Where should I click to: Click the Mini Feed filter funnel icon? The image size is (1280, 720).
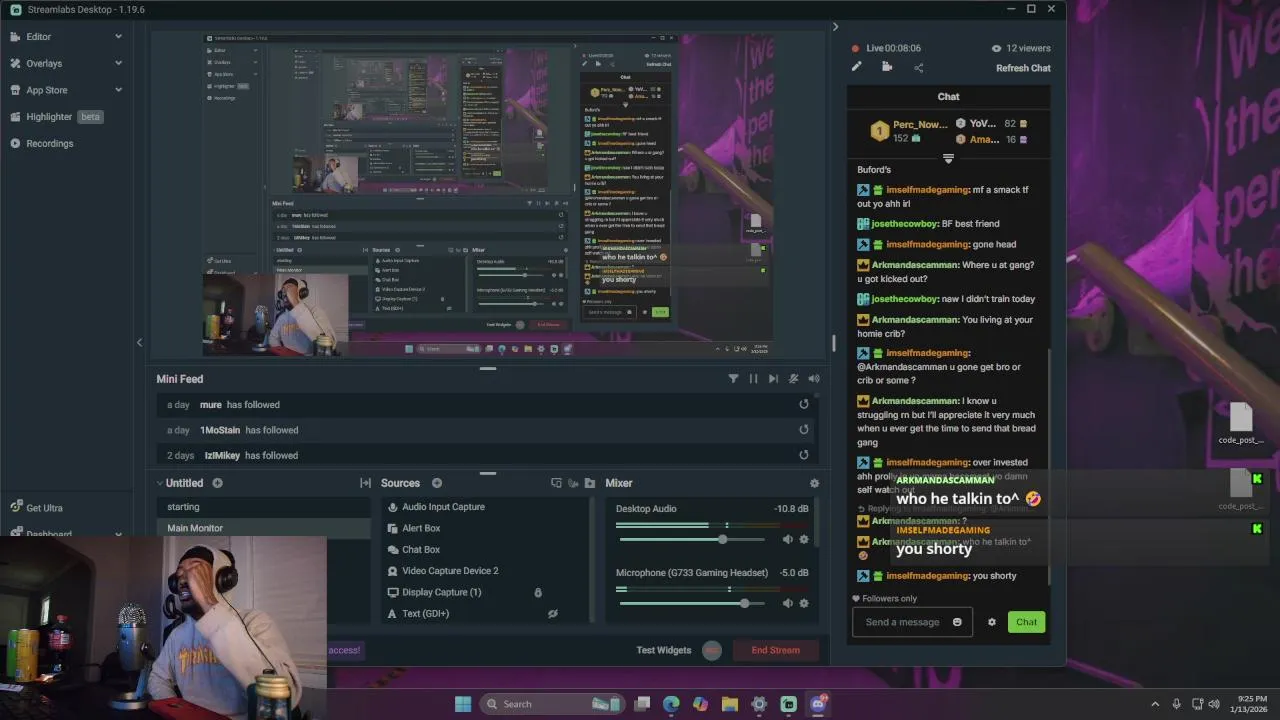733,379
